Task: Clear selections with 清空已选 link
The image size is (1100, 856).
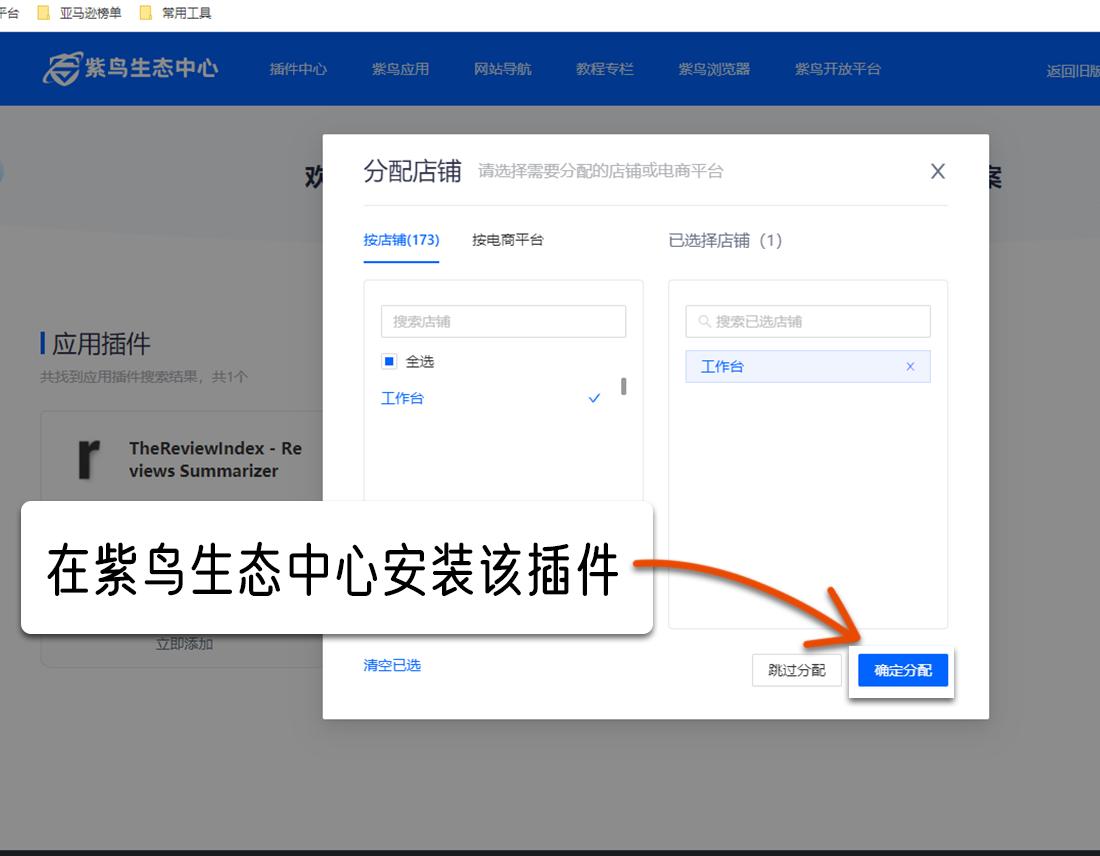Action: point(391,665)
